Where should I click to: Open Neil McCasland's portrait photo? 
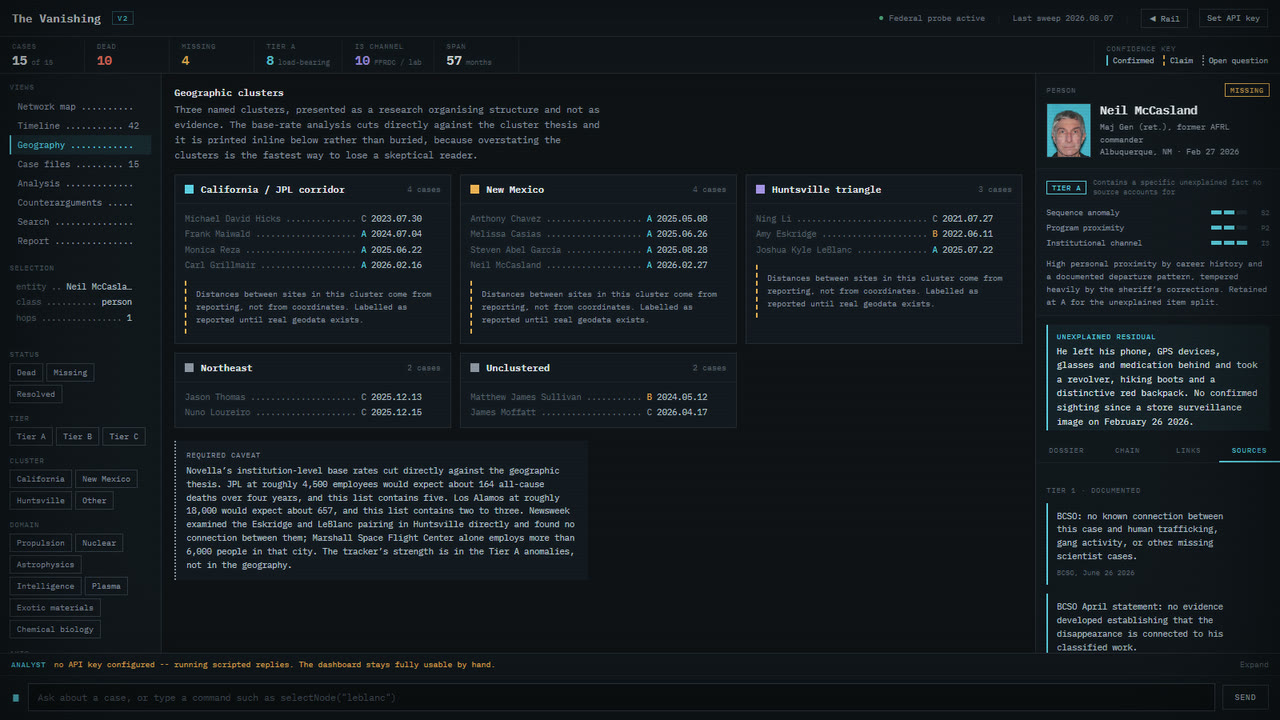tap(1068, 130)
